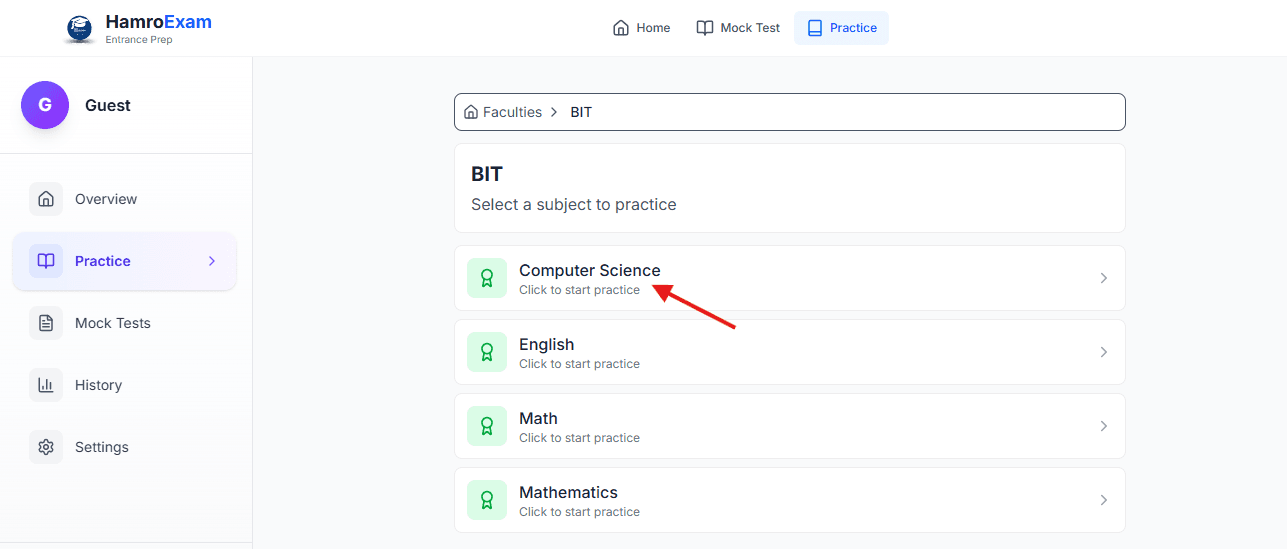Click the purple Guest avatar
The width and height of the screenshot is (1287, 549).
pos(45,105)
